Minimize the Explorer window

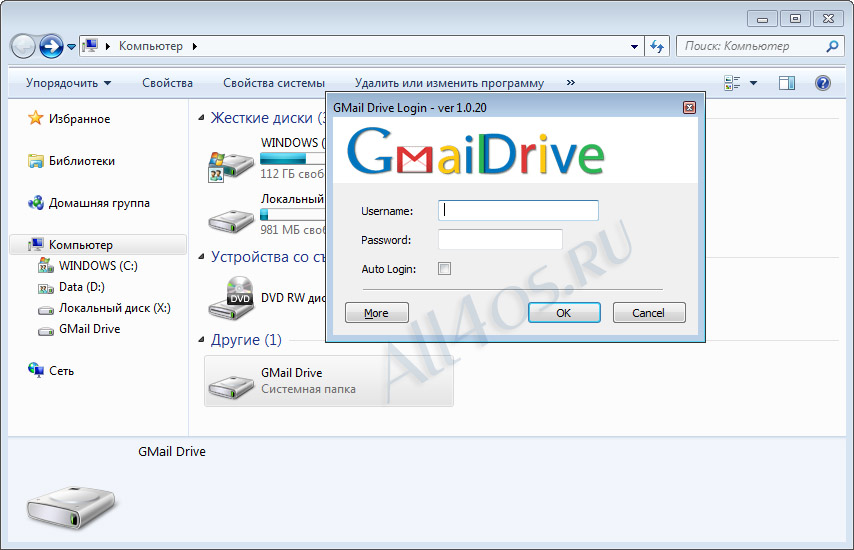(762, 19)
